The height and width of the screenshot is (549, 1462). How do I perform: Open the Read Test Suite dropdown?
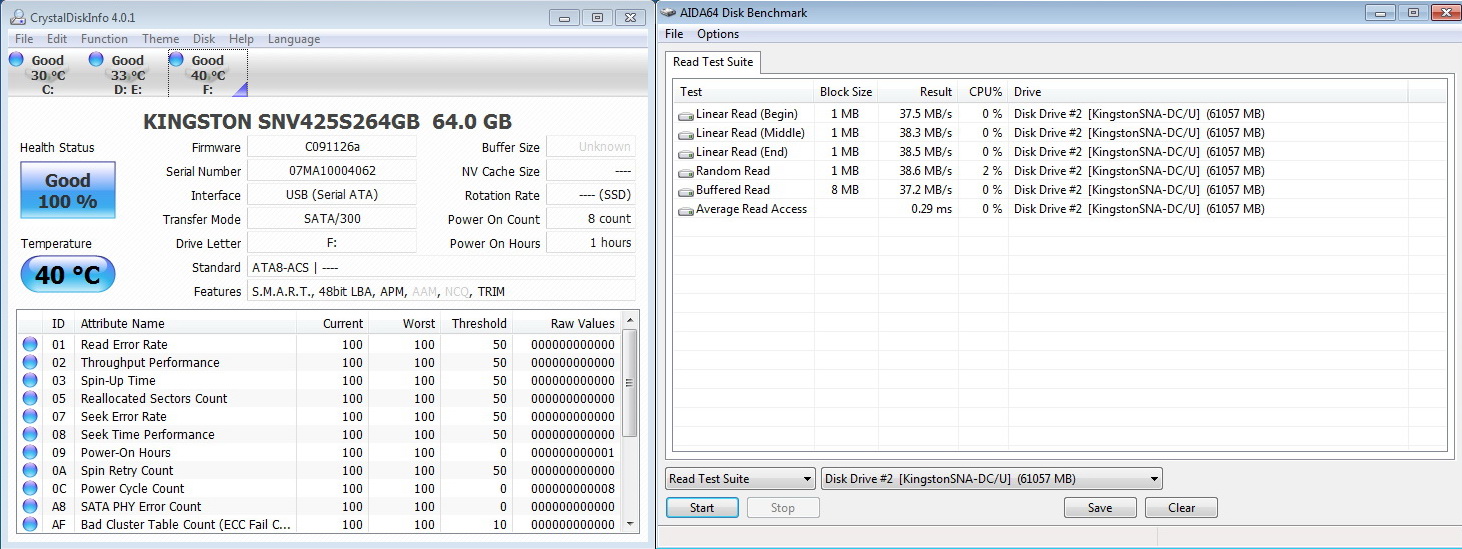click(740, 478)
